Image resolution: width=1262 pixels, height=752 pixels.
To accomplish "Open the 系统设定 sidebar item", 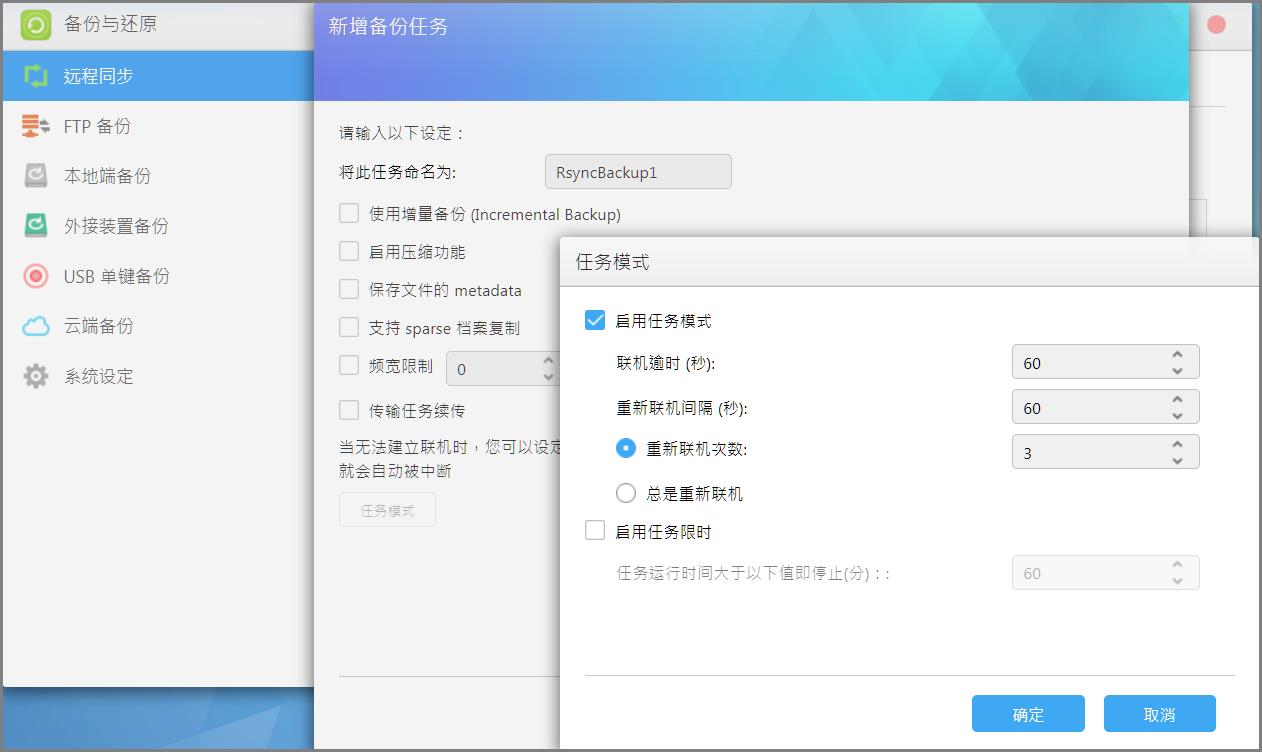I will 158,376.
